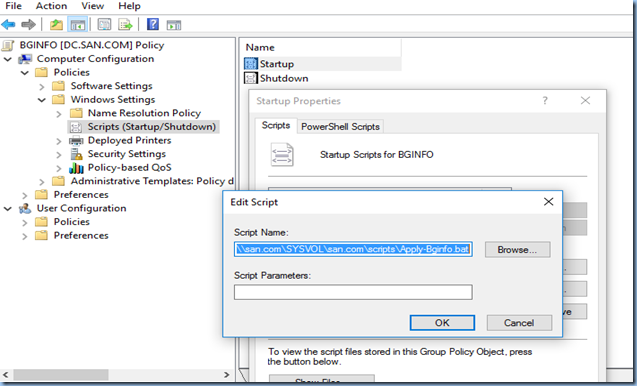
Task: Click the Shutdown script icon in list
Action: 251,78
